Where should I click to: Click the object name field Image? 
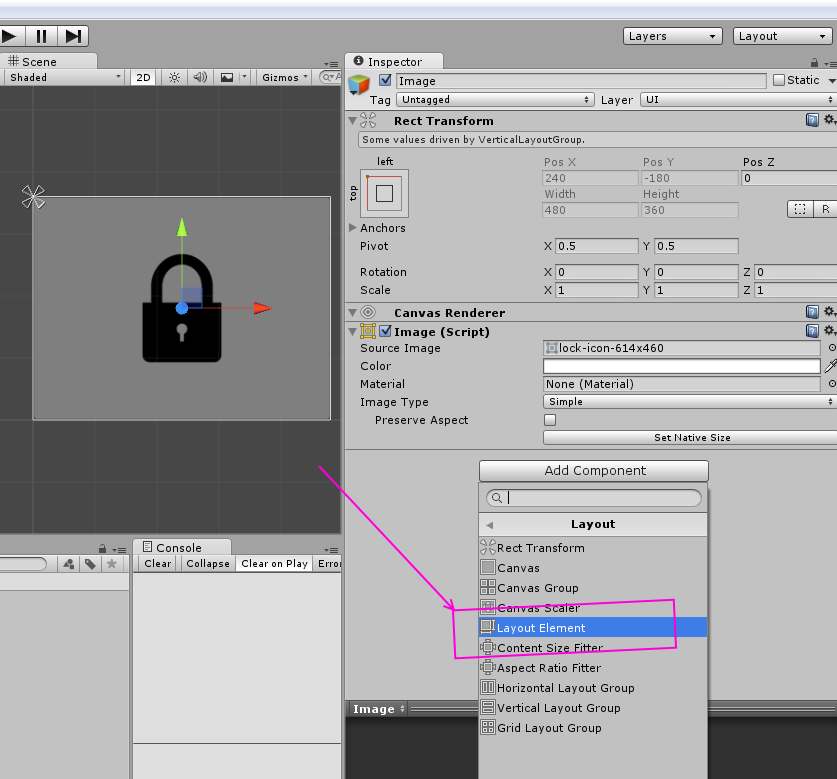point(581,81)
